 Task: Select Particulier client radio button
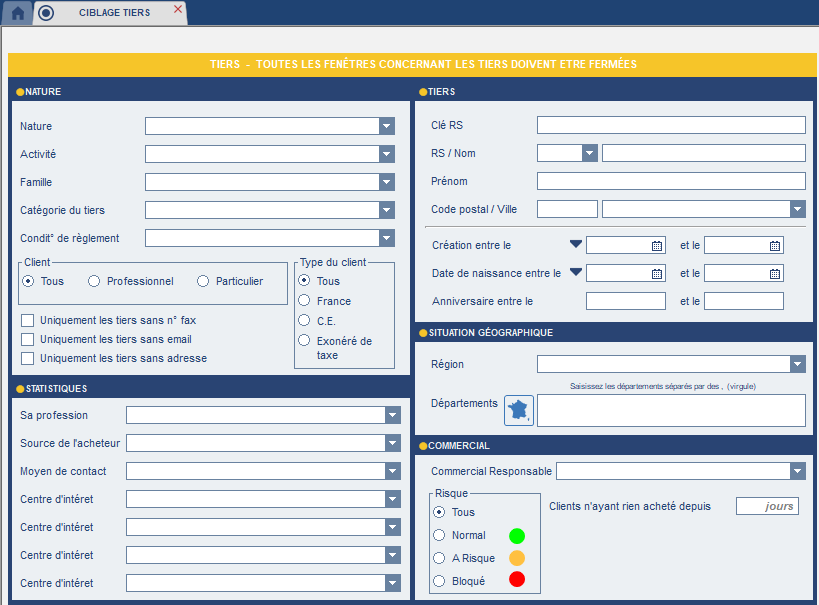pyautogui.click(x=203, y=281)
